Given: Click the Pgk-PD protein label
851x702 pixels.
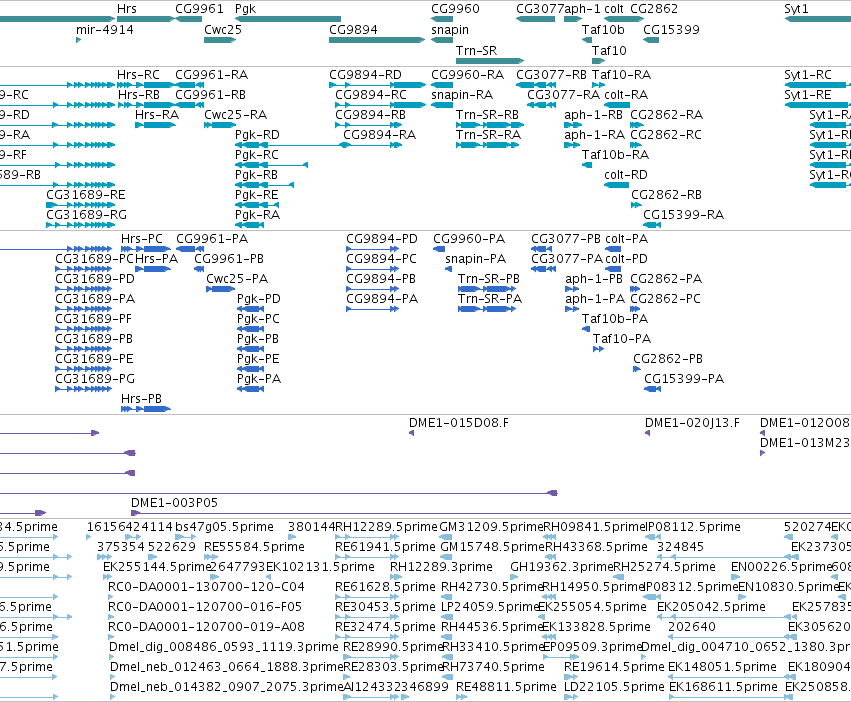Looking at the screenshot, I should (x=259, y=299).
